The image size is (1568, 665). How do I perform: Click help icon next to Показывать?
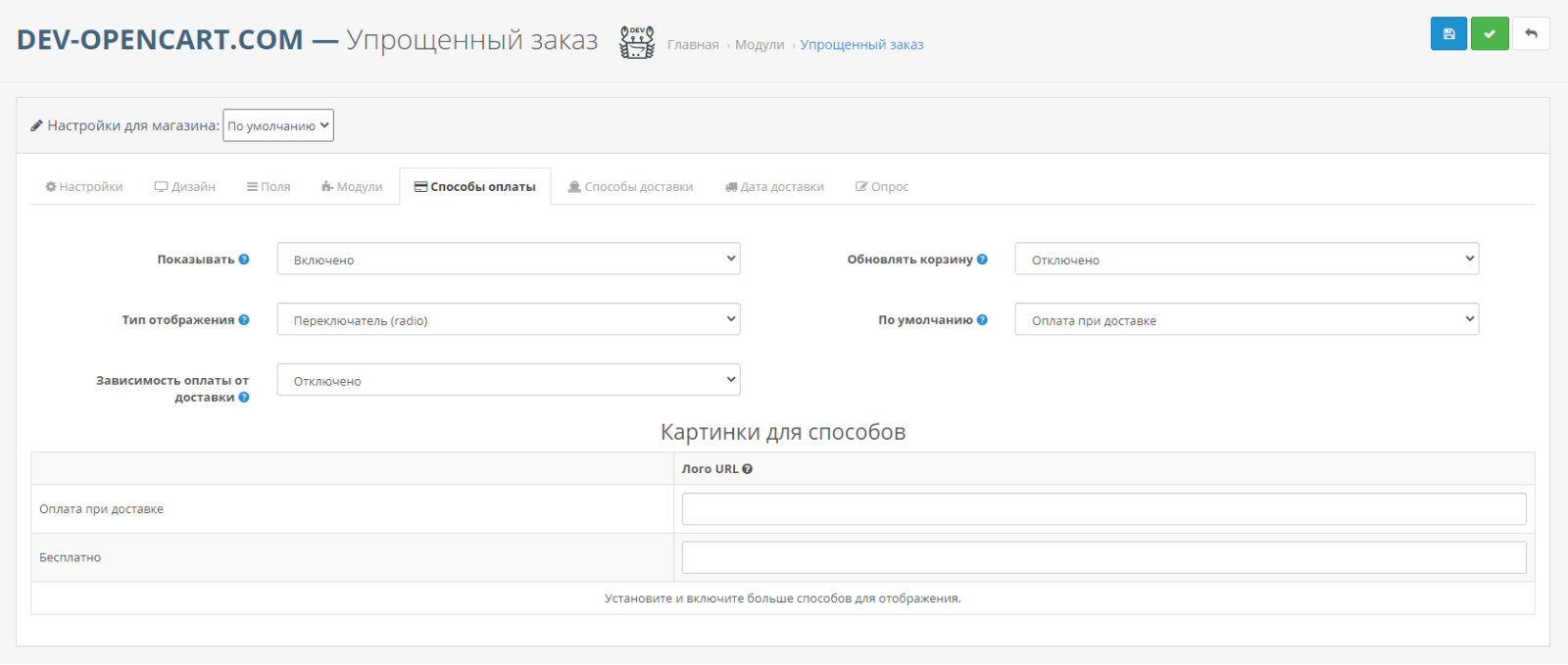244,260
